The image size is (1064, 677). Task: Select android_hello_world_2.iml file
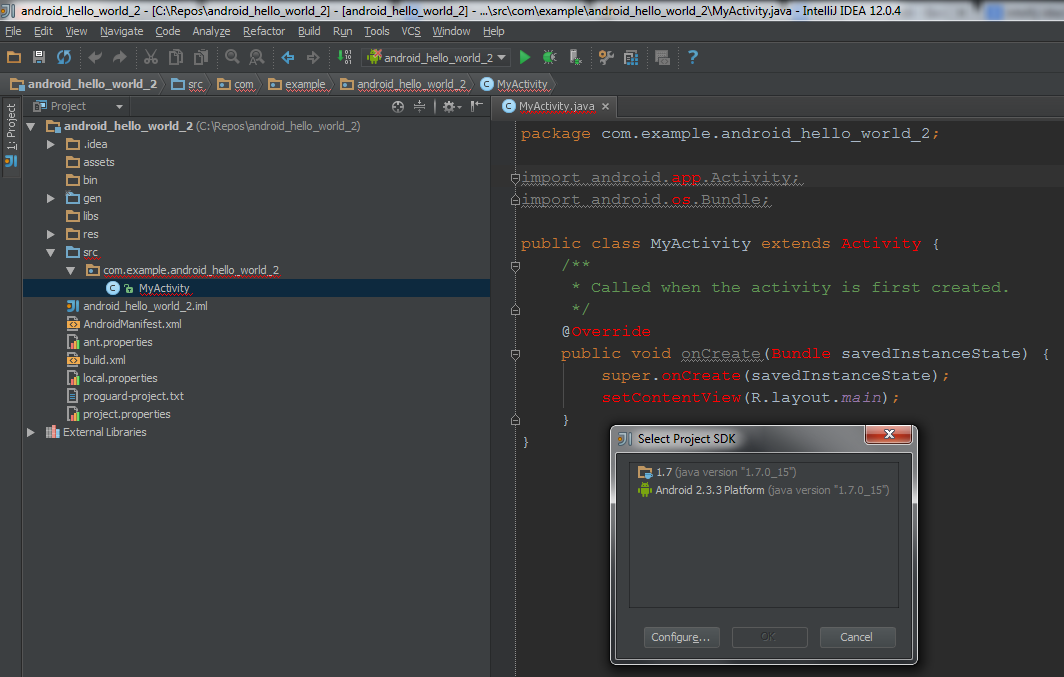145,306
